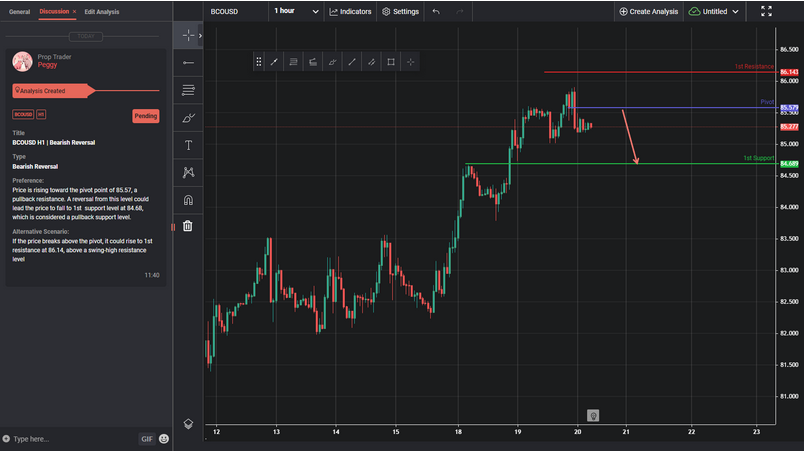
Task: Pick trend line in floating toolbar
Action: 274,62
